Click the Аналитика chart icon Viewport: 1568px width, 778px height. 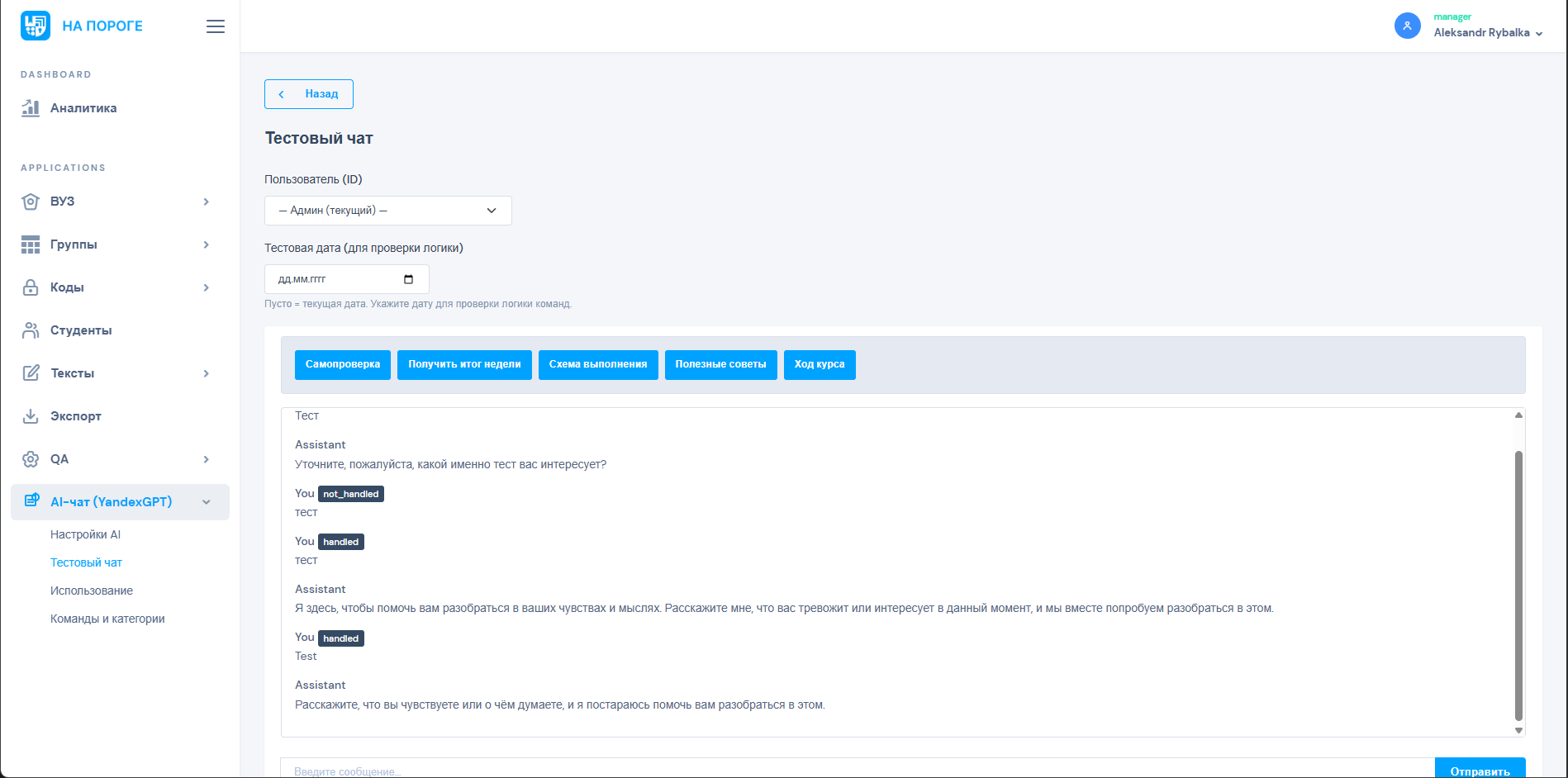tap(31, 108)
